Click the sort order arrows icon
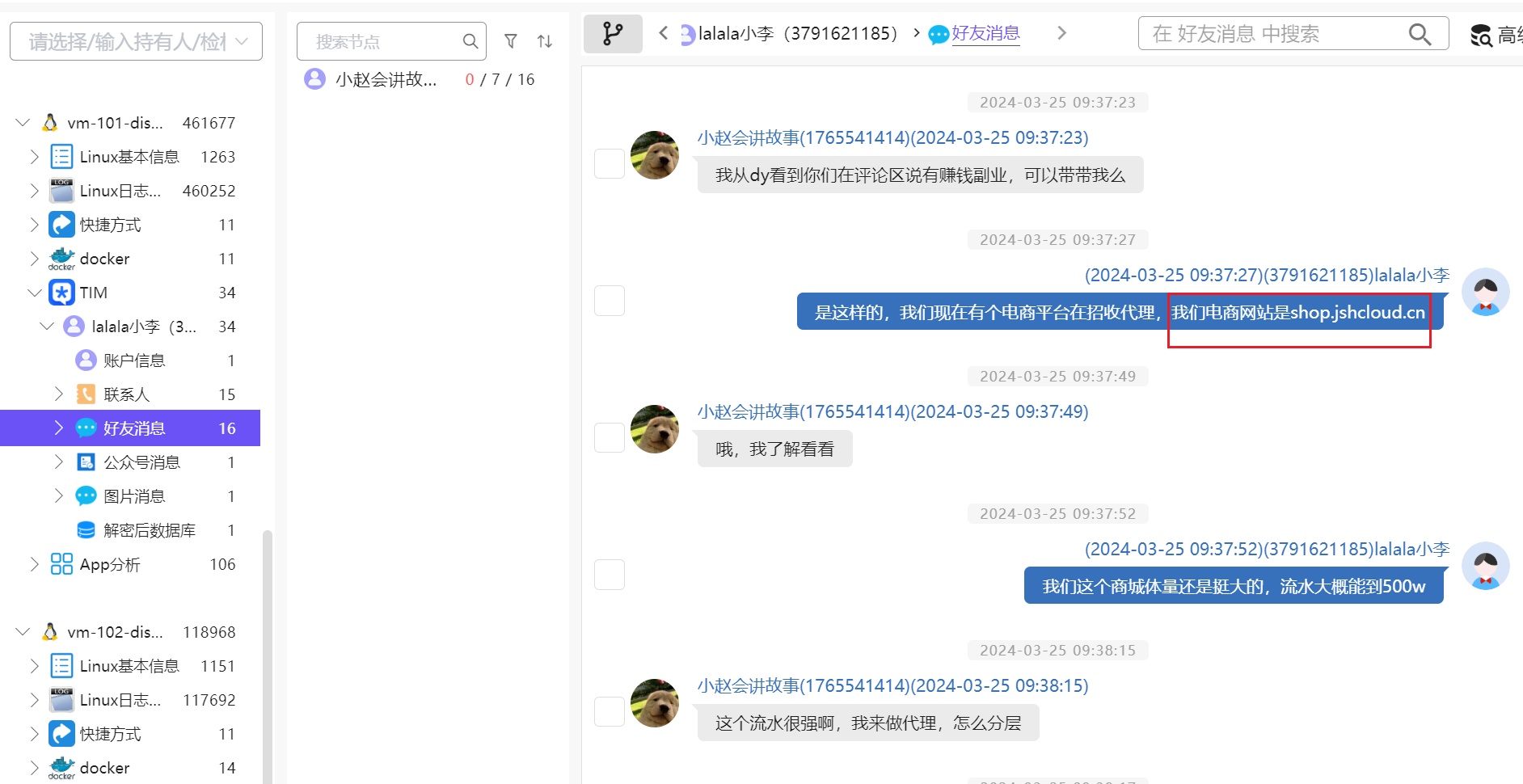1523x784 pixels. click(545, 41)
